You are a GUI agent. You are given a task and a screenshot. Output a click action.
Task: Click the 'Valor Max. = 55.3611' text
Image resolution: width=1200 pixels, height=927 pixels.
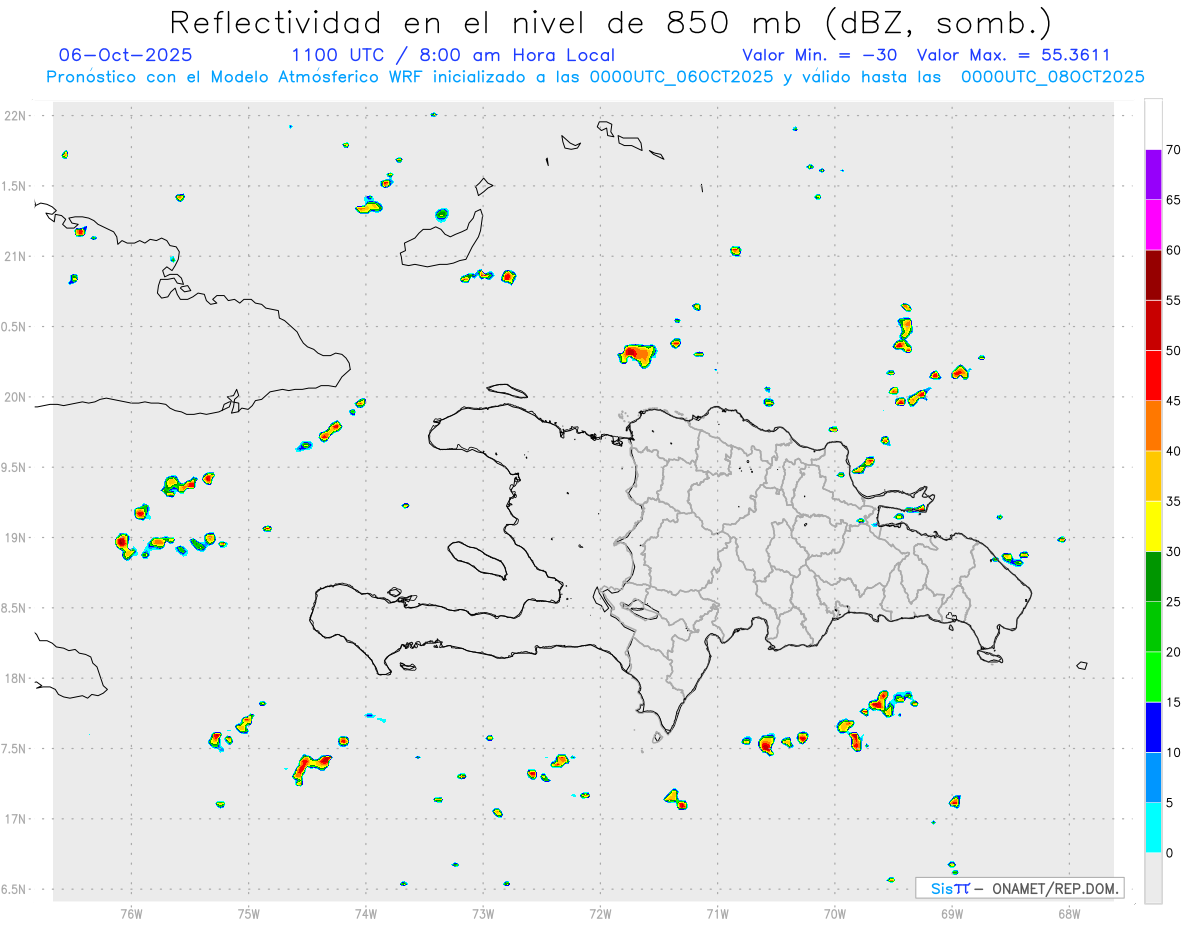coord(1013,55)
